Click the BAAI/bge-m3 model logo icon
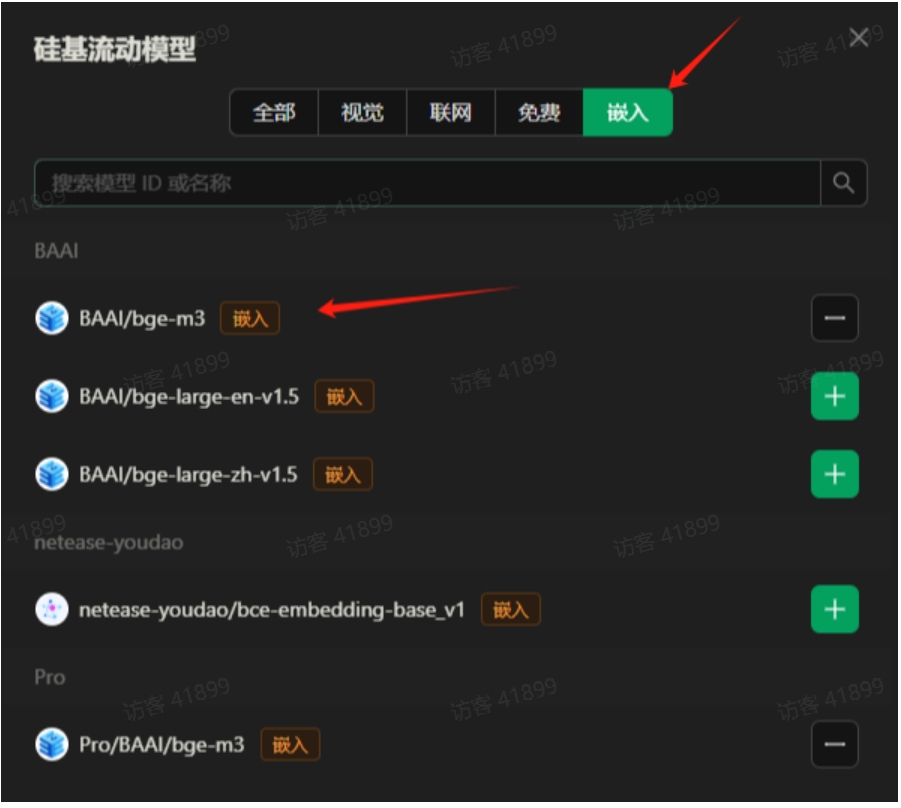The width and height of the screenshot is (901, 808). point(52,318)
